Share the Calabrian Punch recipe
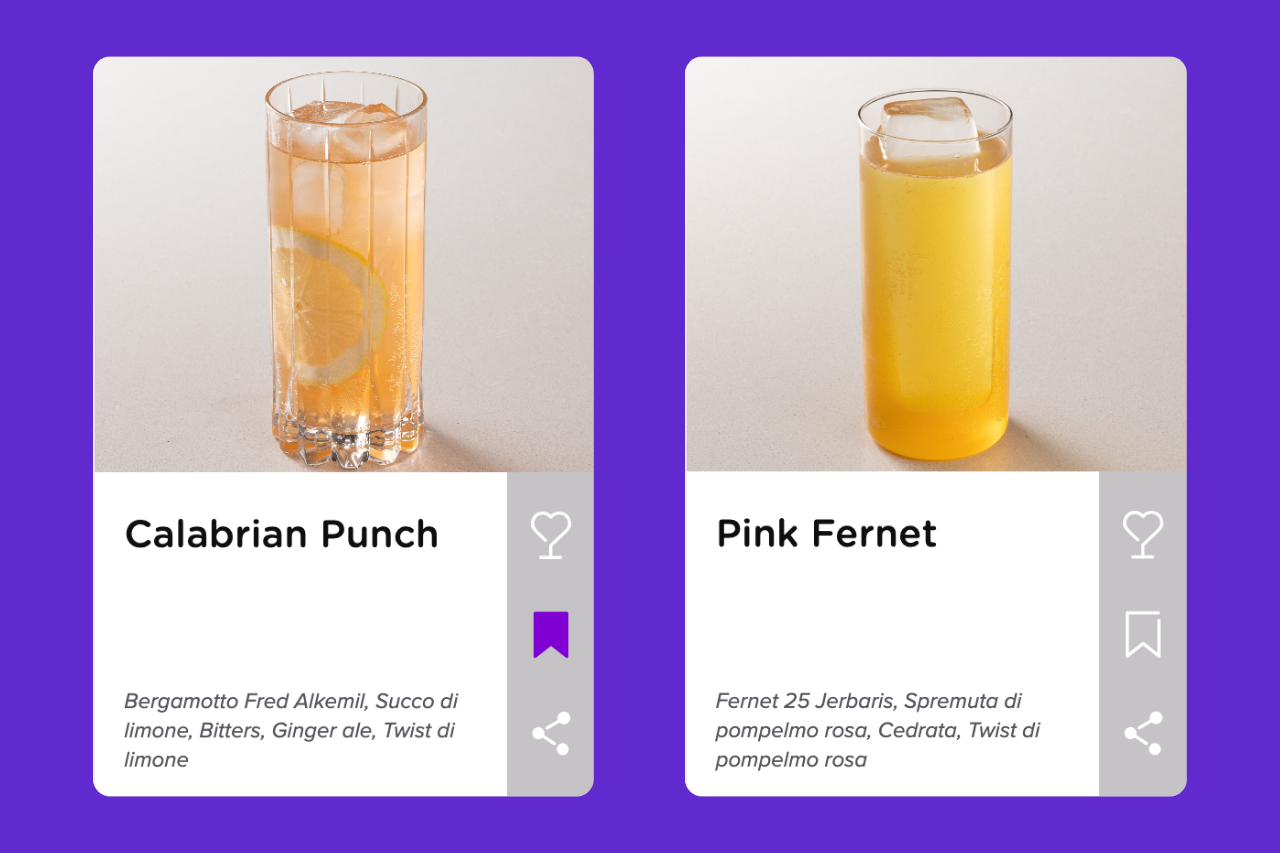 [551, 733]
